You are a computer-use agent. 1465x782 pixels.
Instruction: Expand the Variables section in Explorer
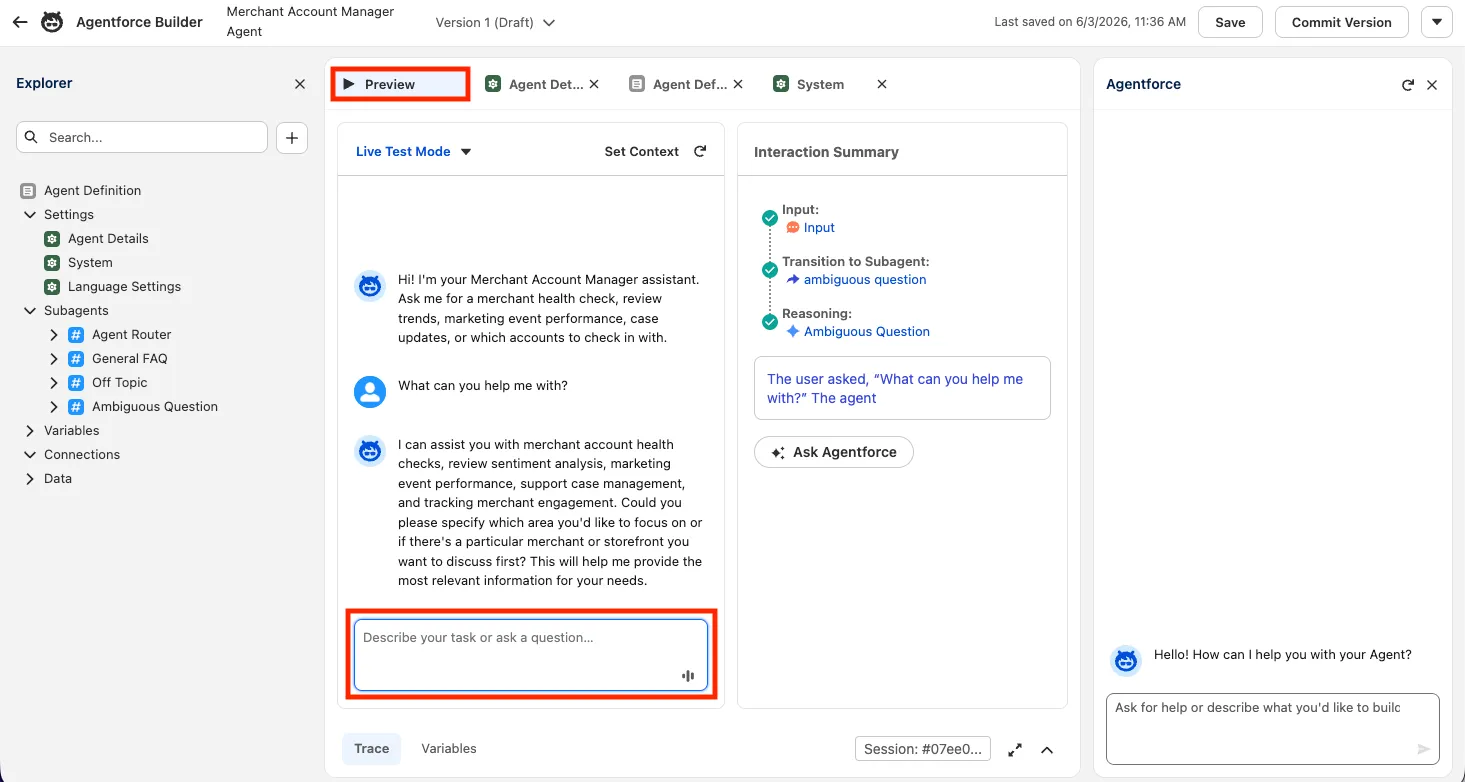(x=30, y=431)
